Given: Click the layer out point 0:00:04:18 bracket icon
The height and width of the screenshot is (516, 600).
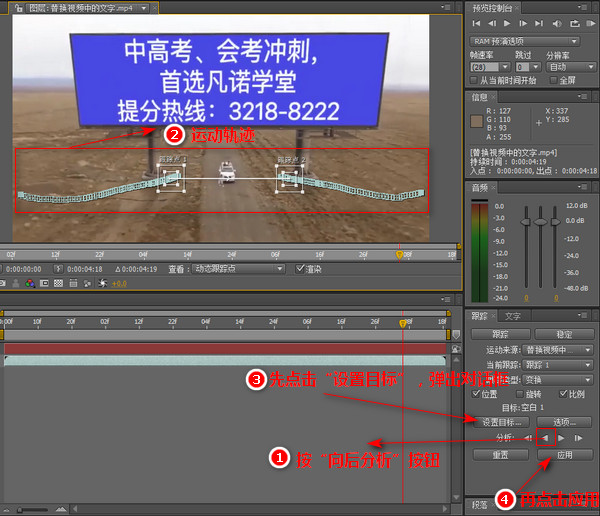Looking at the screenshot, I should (x=58, y=269).
